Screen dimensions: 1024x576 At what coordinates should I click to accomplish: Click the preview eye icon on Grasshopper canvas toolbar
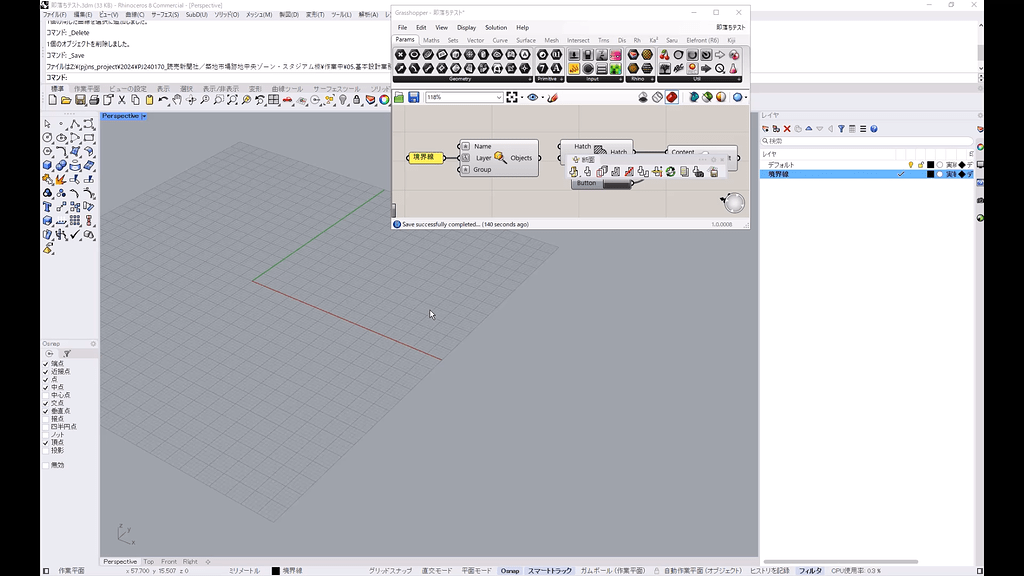click(x=532, y=97)
